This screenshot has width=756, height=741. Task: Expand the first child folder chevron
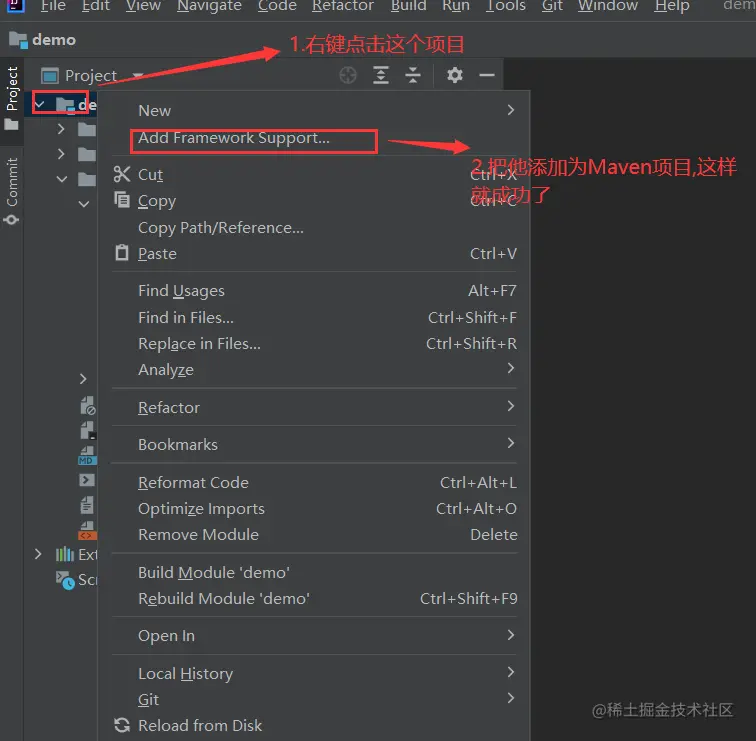click(61, 129)
